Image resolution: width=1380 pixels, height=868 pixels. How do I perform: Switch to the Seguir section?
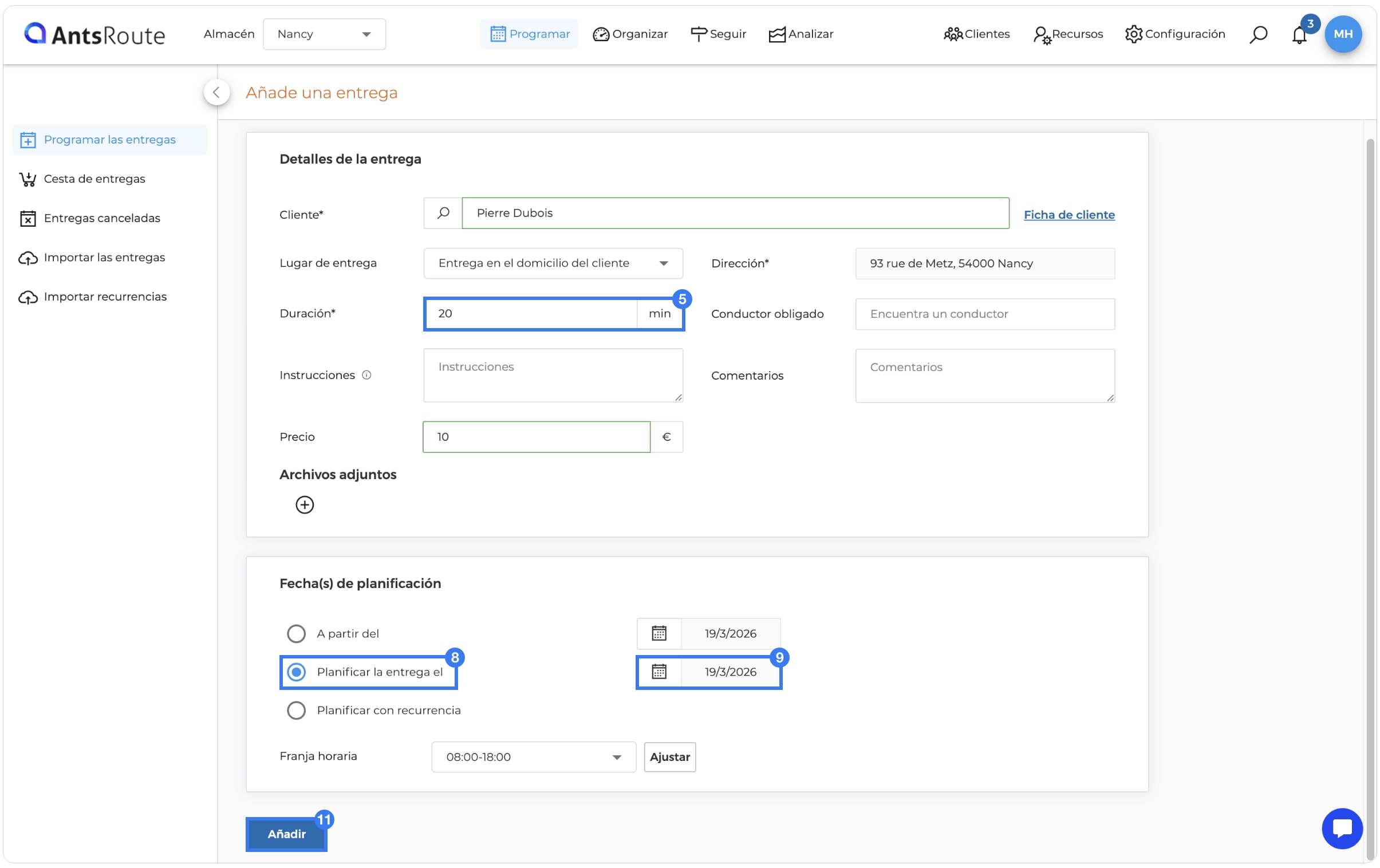718,34
